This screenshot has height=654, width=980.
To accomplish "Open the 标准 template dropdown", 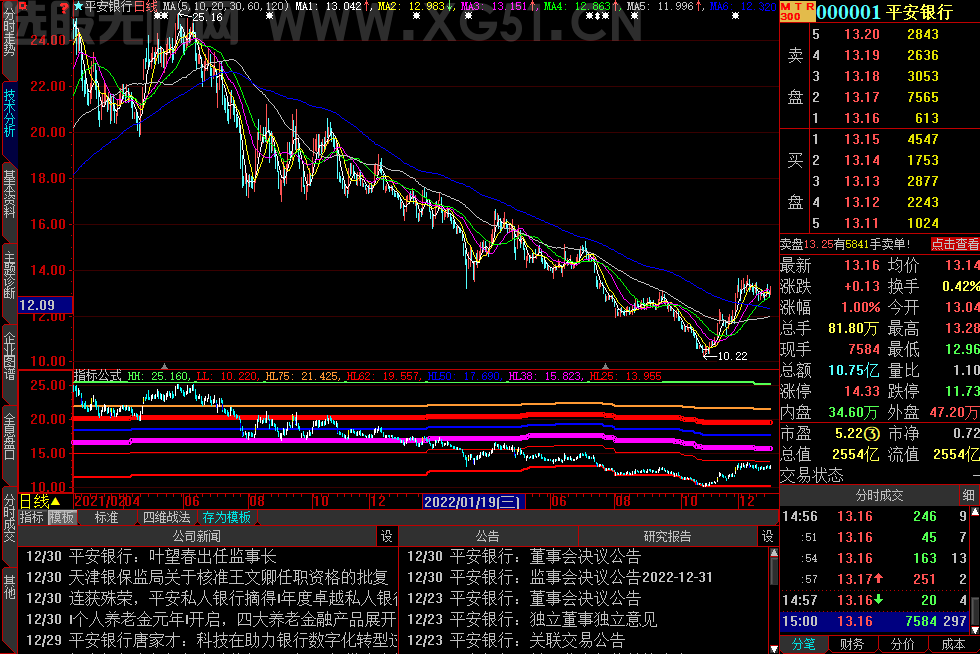I will click(x=106, y=517).
